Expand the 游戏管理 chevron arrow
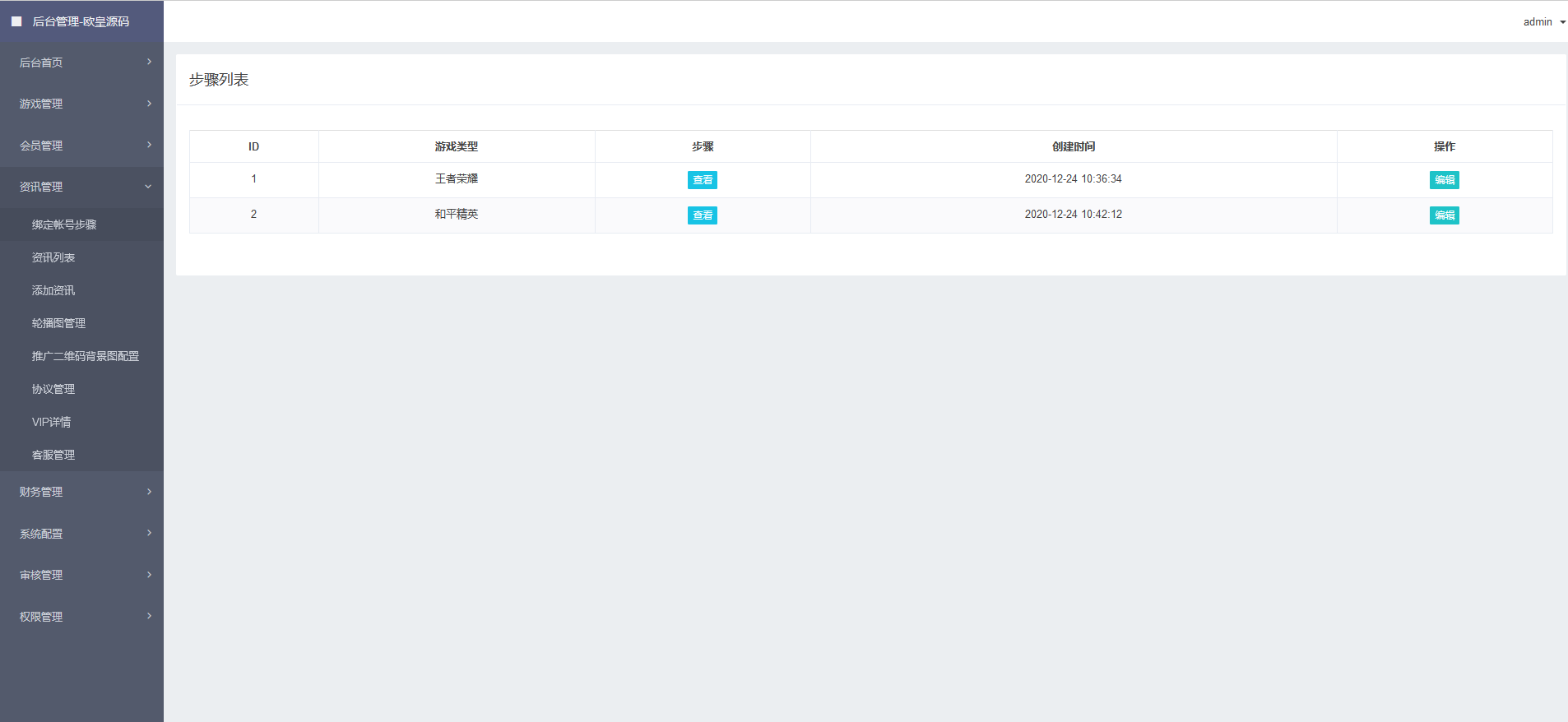The width and height of the screenshot is (1568, 722). (149, 104)
